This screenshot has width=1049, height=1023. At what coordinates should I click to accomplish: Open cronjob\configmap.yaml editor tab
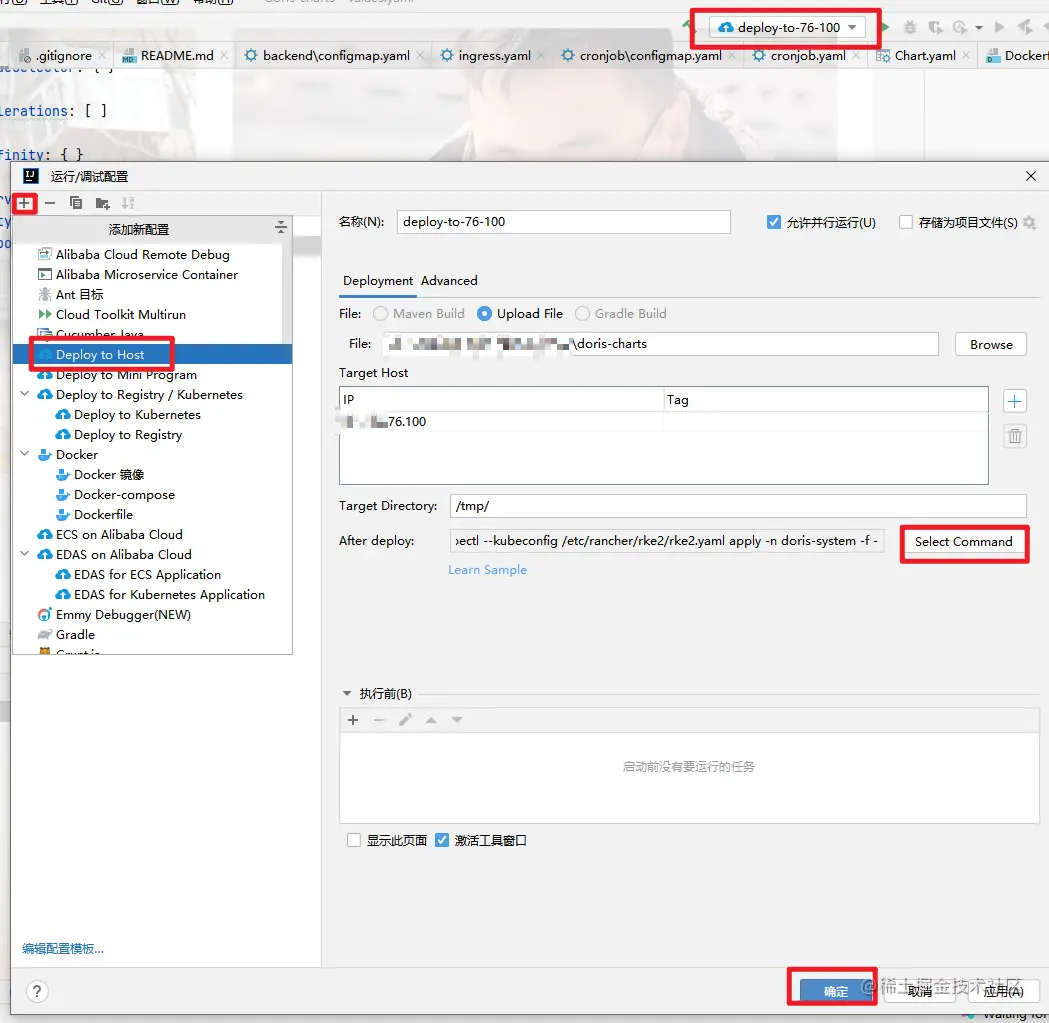(650, 56)
